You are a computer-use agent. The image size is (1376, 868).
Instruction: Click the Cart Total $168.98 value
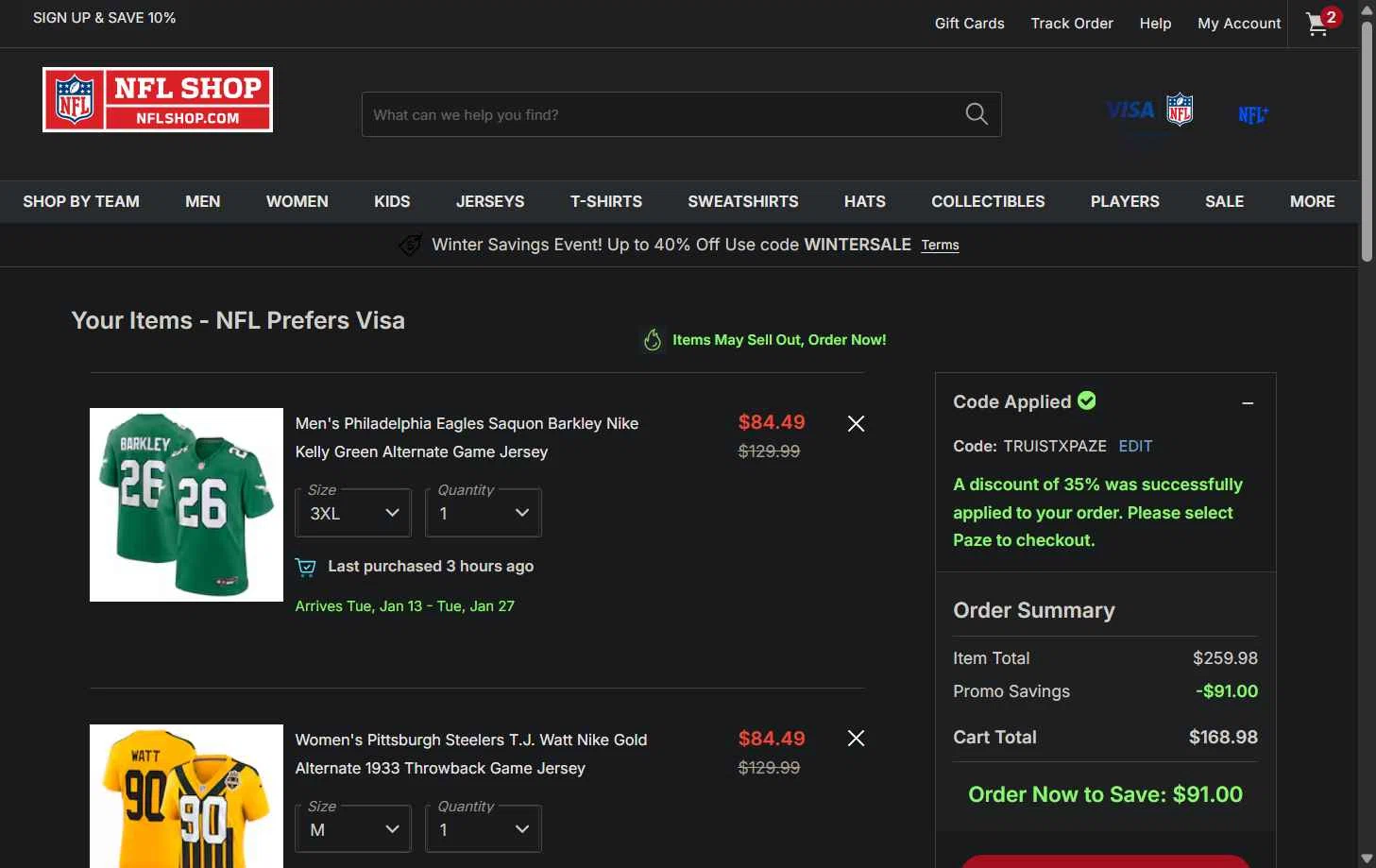tap(1223, 738)
